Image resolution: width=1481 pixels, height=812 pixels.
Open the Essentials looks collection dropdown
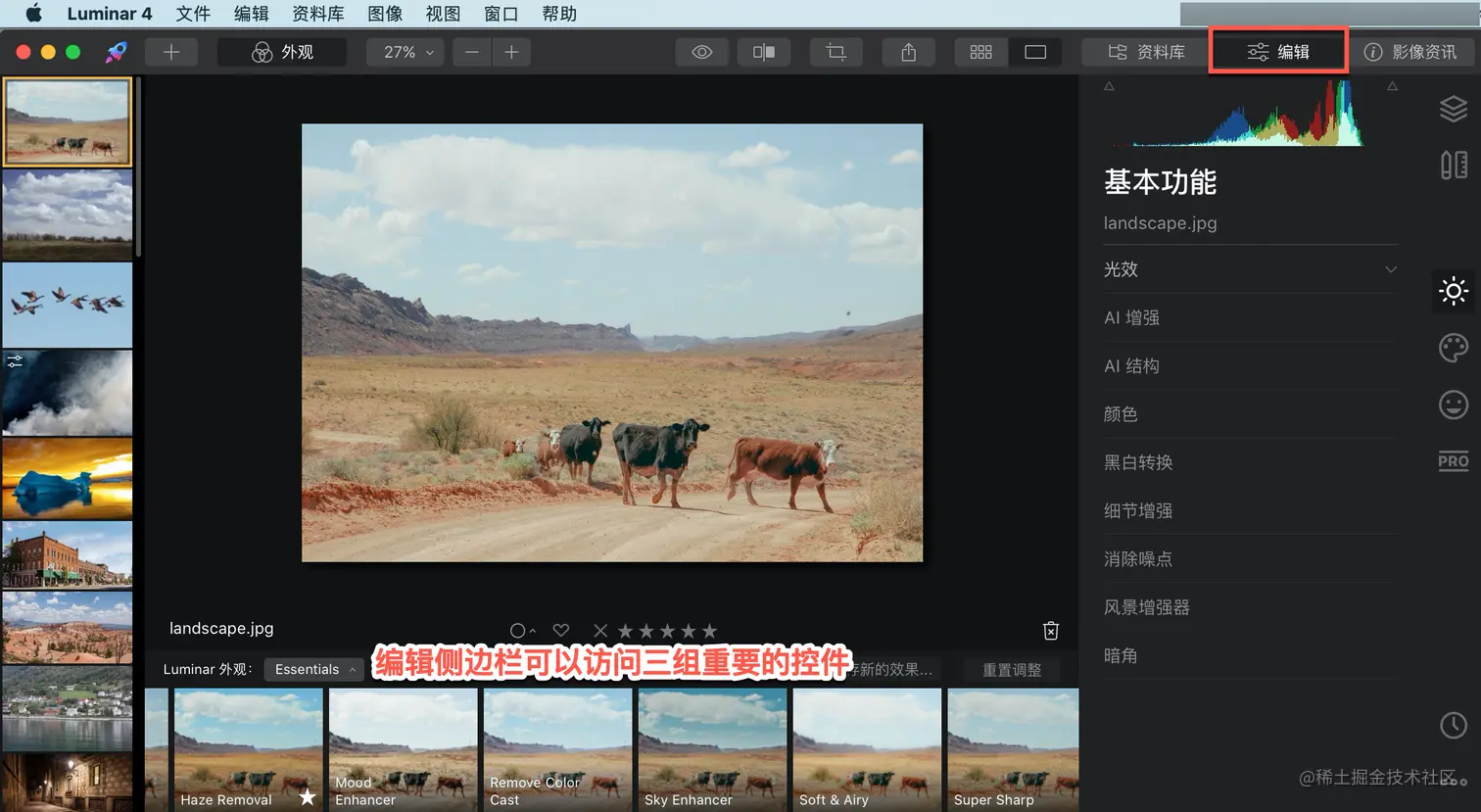coord(313,669)
